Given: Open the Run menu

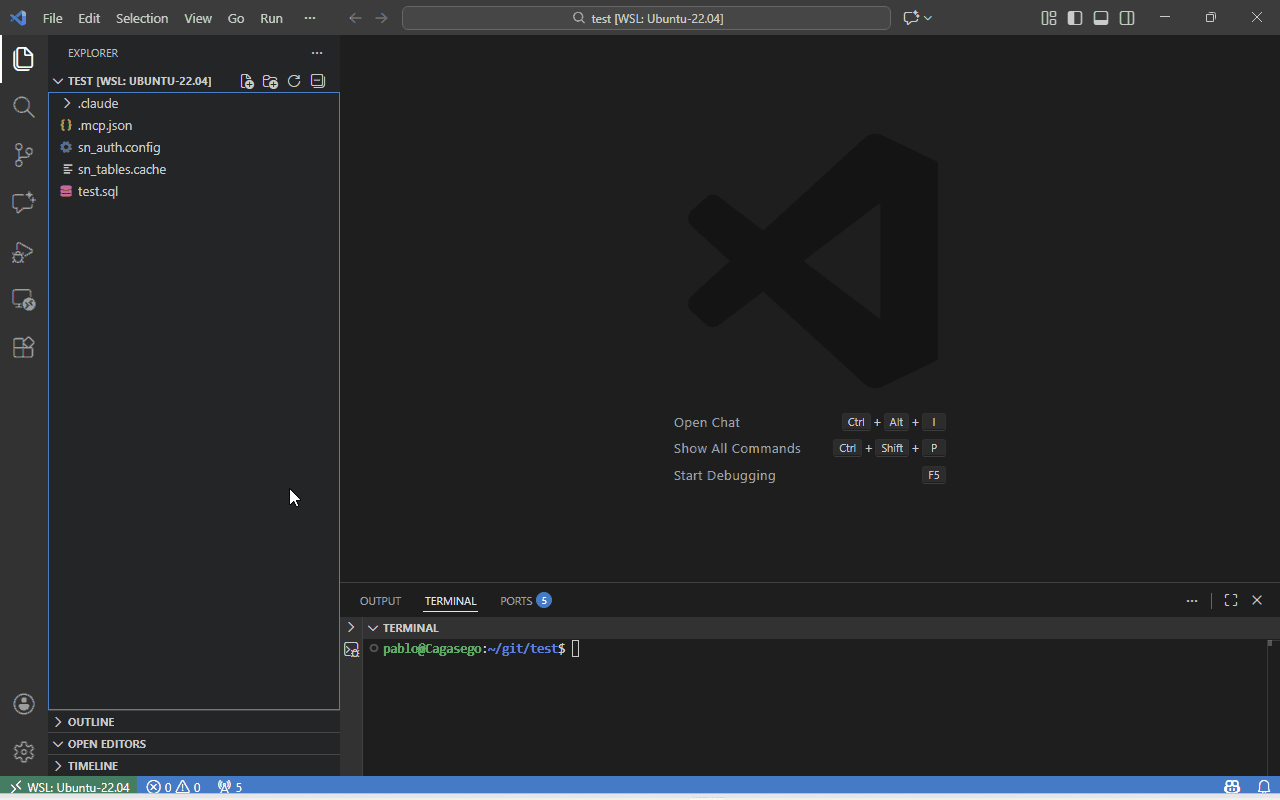Looking at the screenshot, I should coord(271,18).
